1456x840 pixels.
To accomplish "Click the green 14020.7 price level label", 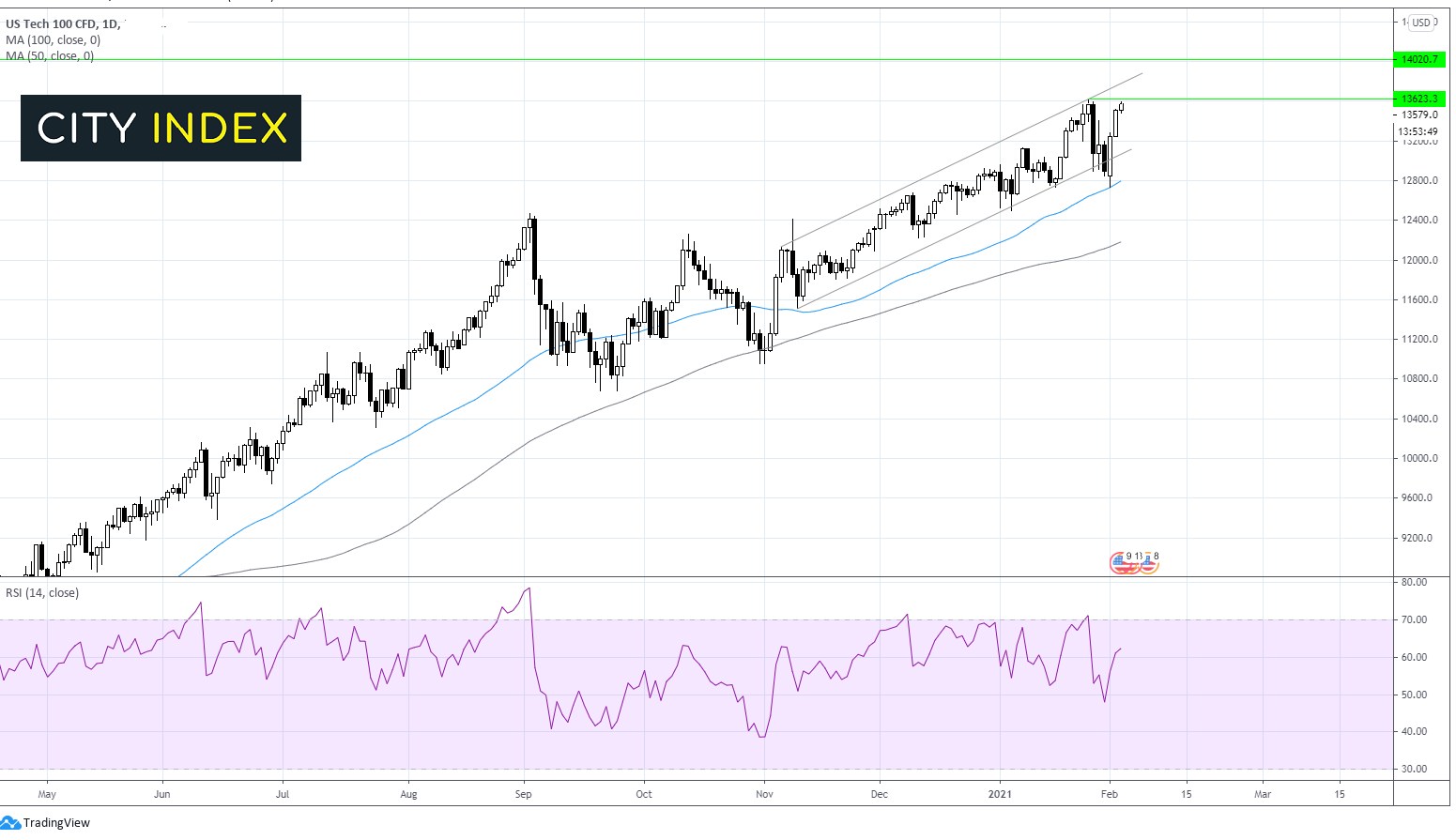I will pos(1418,59).
